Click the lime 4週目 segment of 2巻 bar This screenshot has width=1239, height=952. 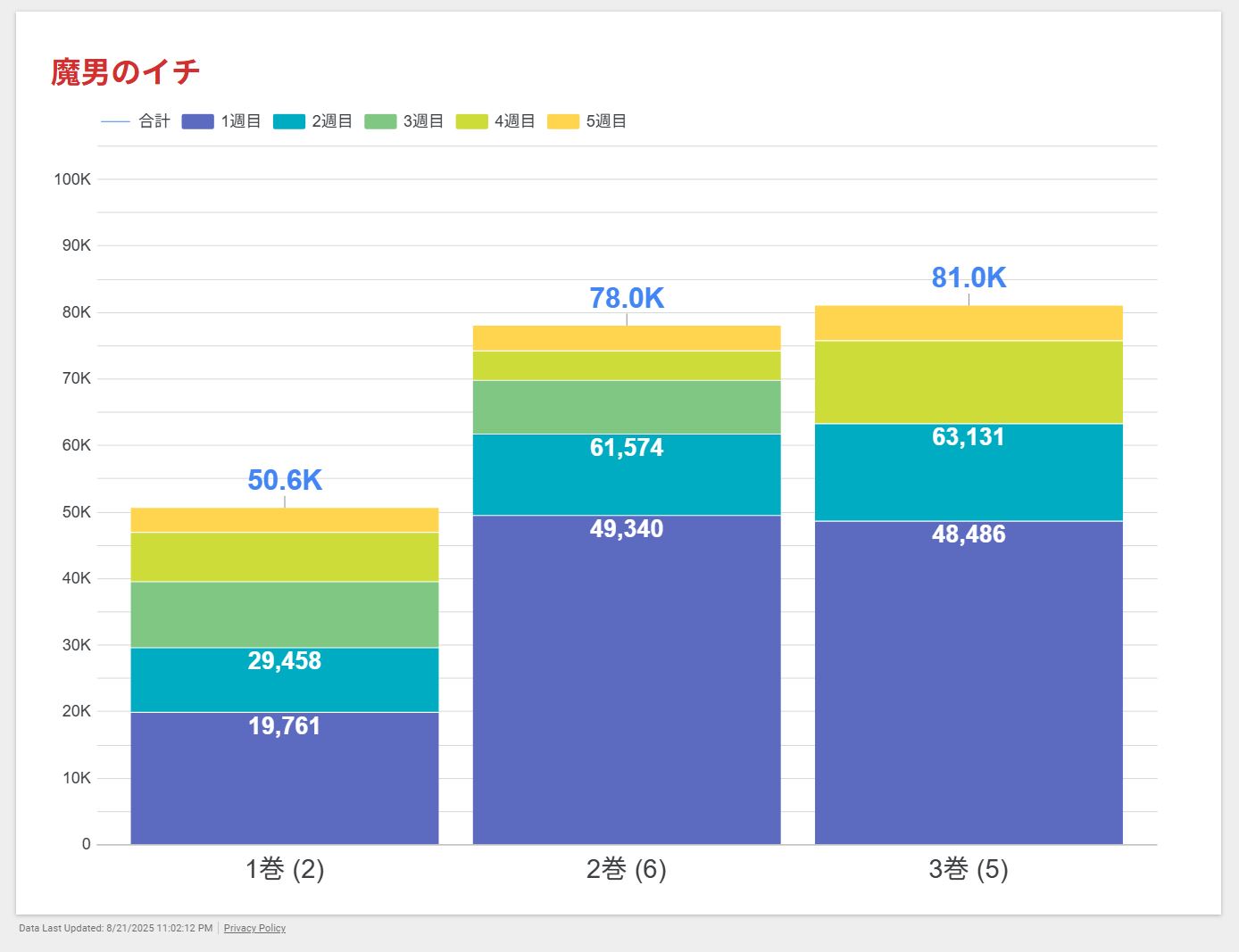coord(627,366)
